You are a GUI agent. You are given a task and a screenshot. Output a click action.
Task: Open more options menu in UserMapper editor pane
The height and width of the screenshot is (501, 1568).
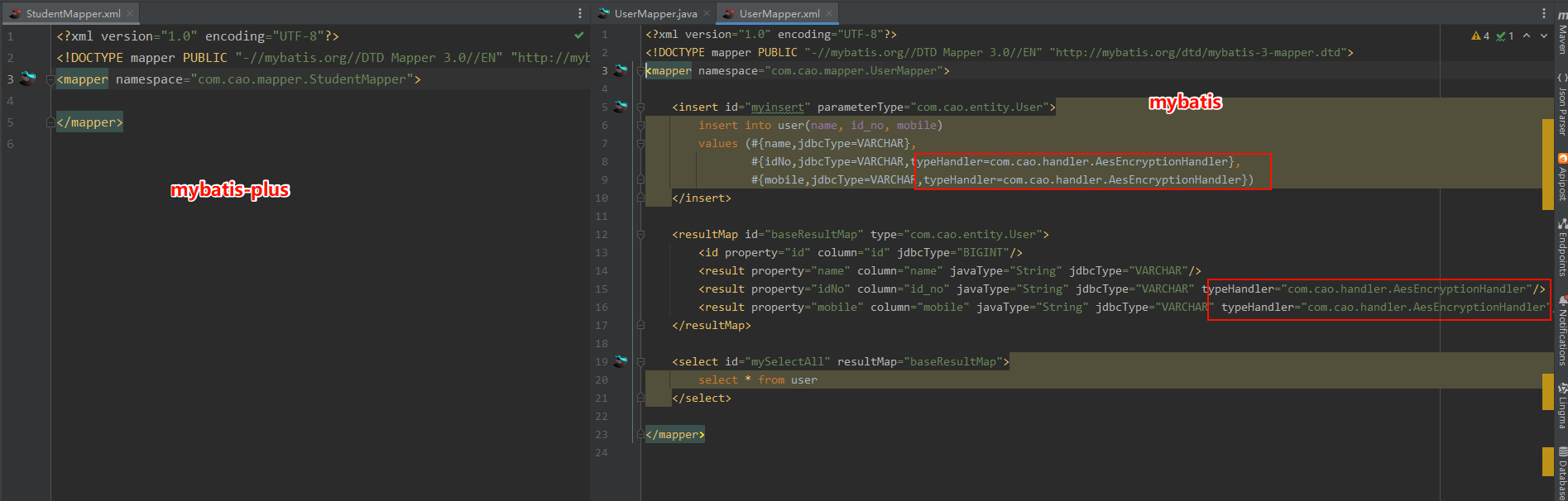click(x=1543, y=13)
